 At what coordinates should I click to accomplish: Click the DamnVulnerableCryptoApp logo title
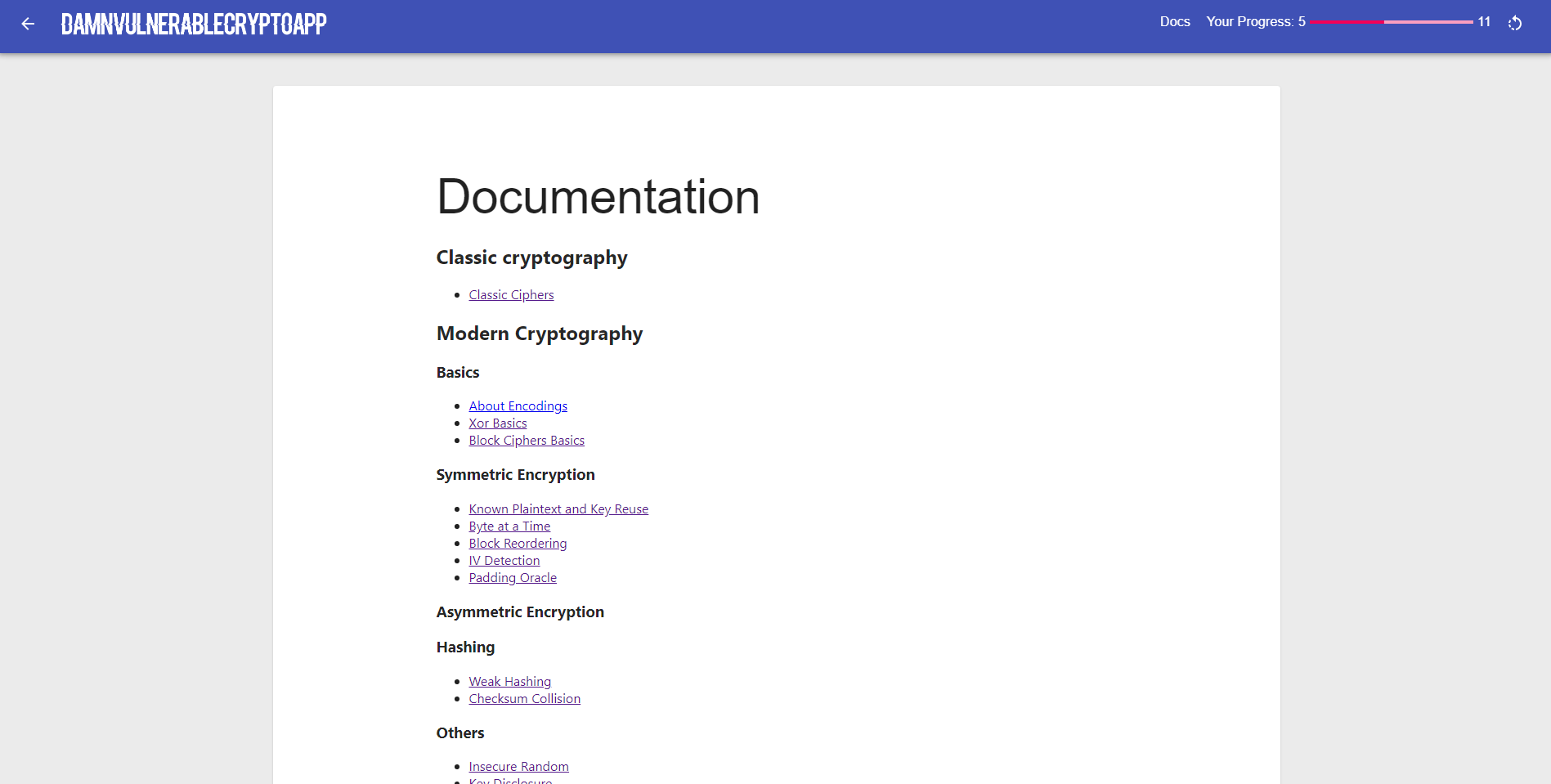pos(194,25)
